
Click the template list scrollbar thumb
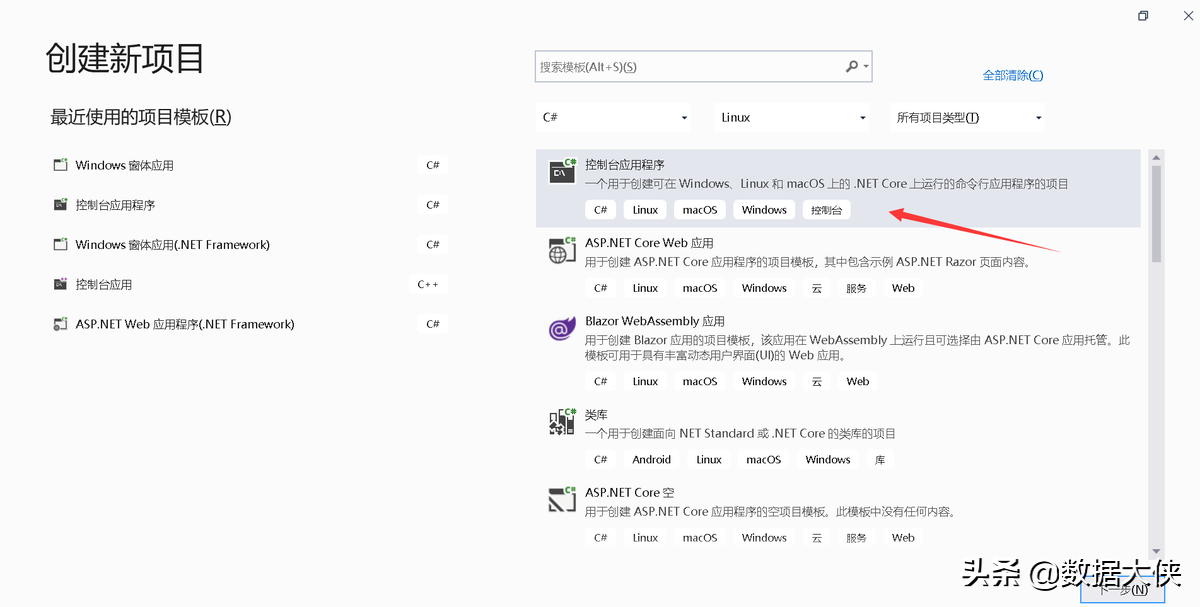pyautogui.click(x=1157, y=214)
